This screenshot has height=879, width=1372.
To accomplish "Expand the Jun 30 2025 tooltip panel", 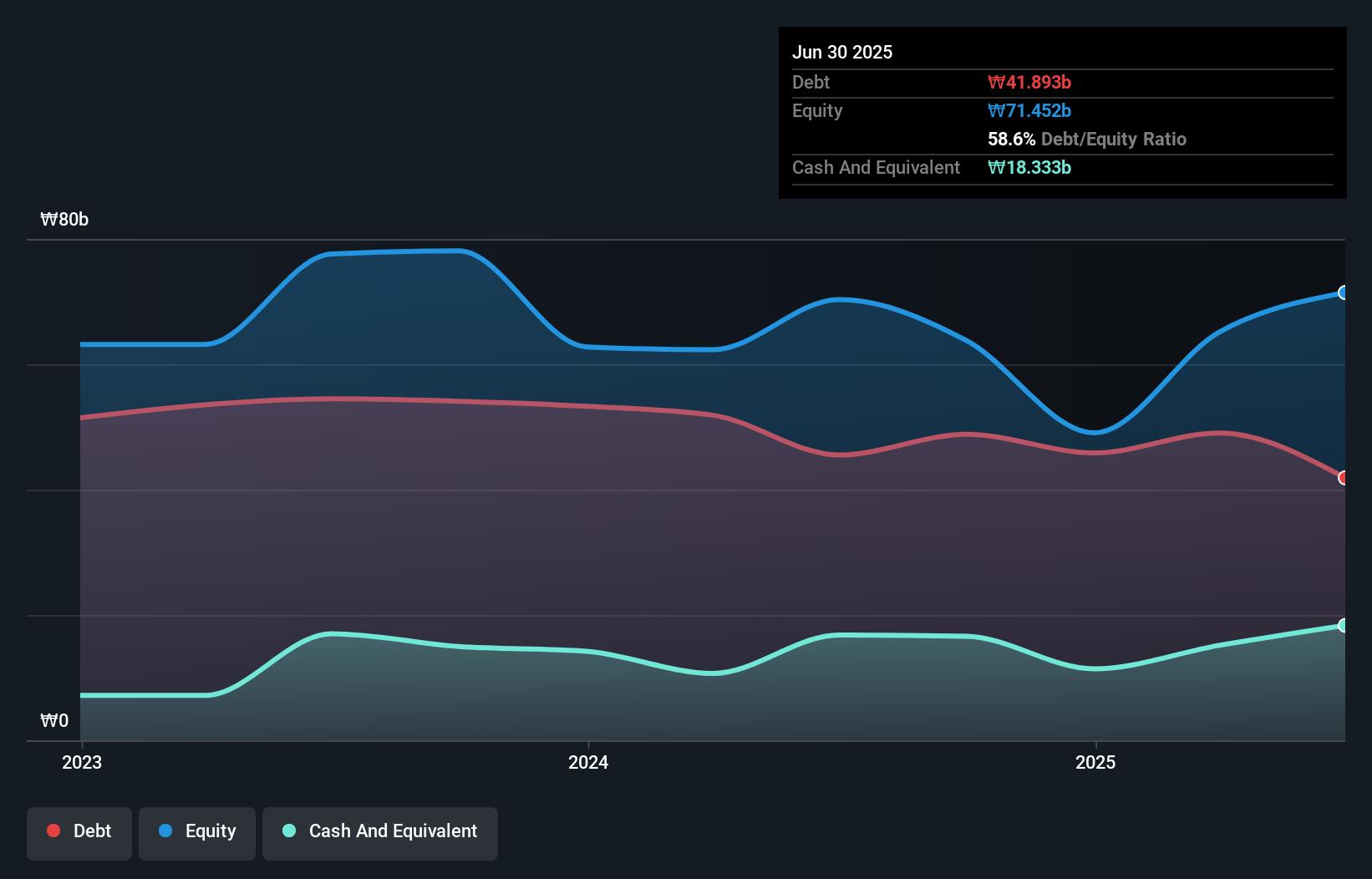I will [x=842, y=52].
